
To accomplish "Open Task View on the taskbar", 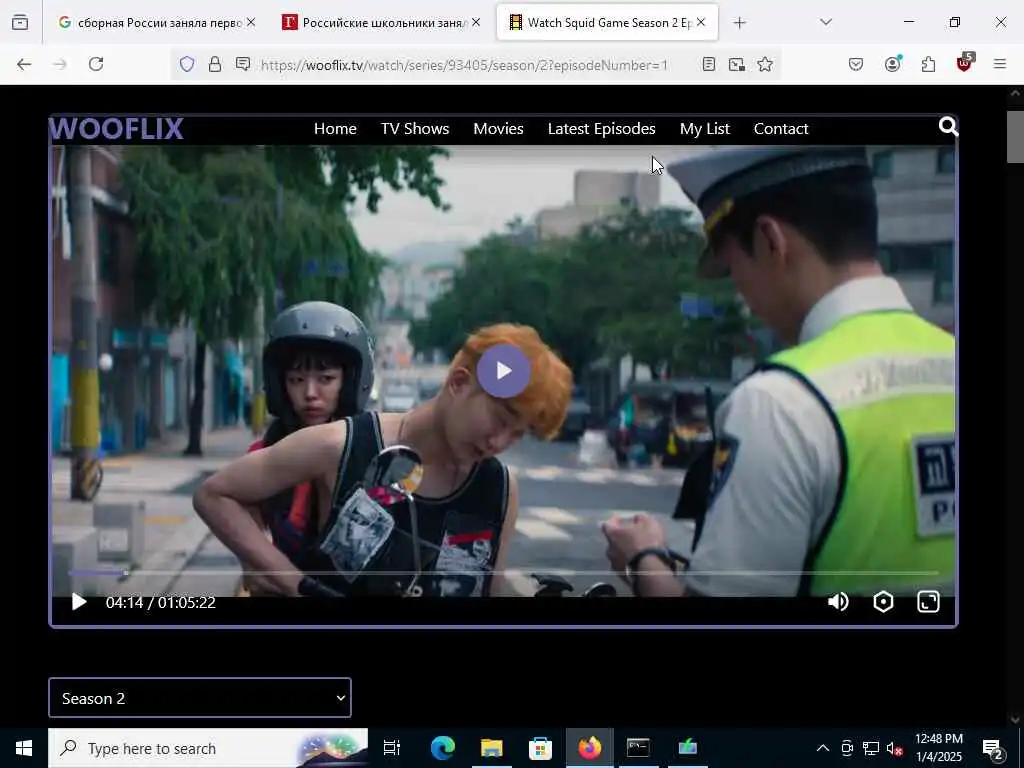I will pos(392,748).
